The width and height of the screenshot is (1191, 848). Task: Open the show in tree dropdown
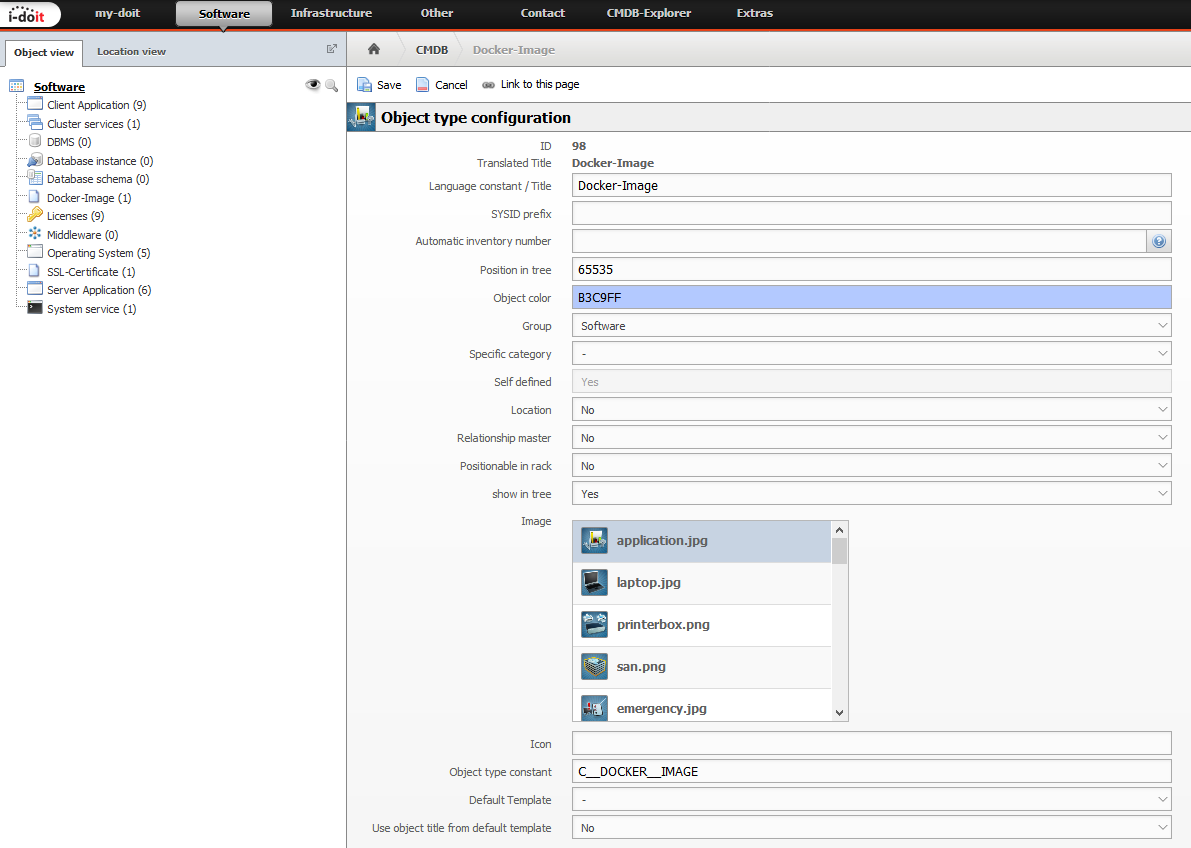point(871,494)
